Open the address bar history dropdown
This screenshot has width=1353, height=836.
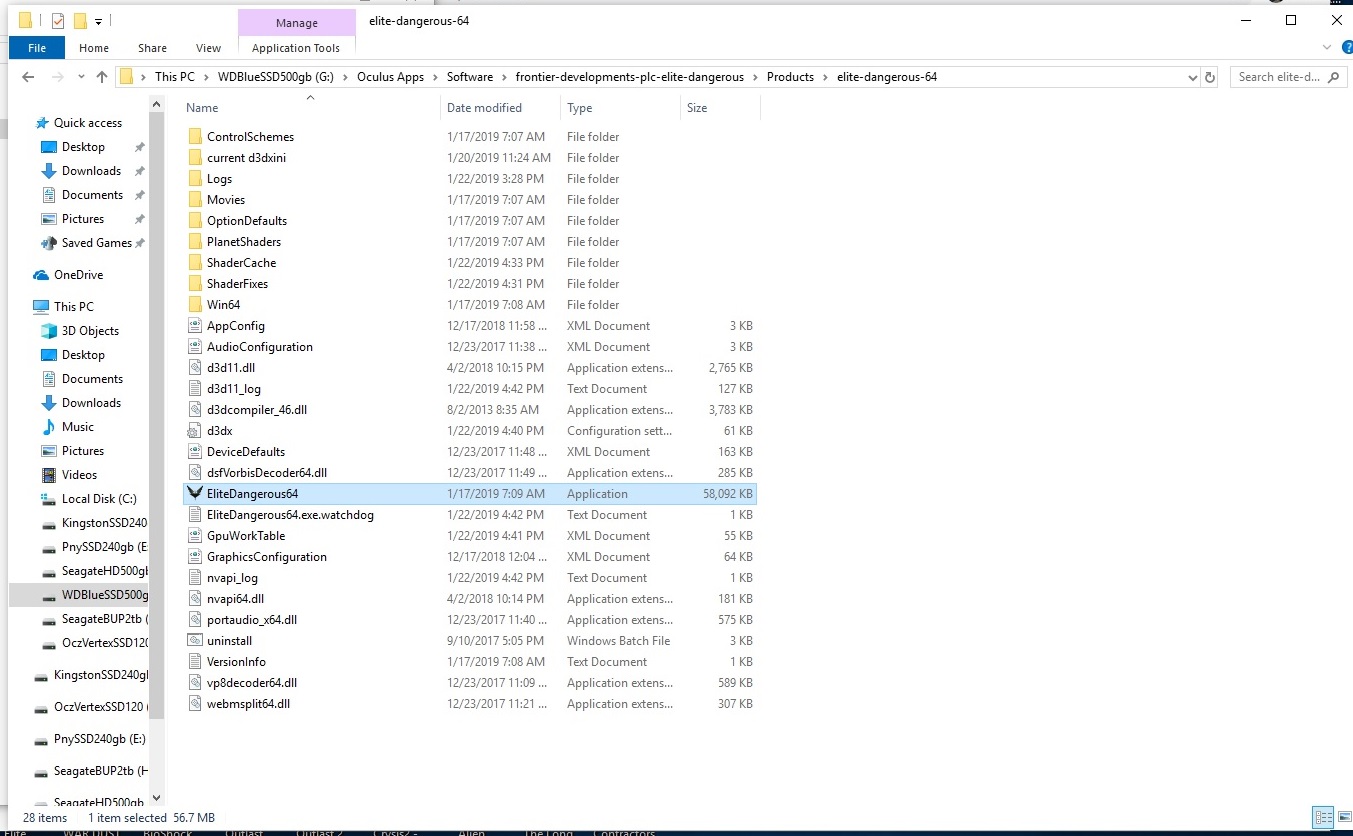point(1191,77)
